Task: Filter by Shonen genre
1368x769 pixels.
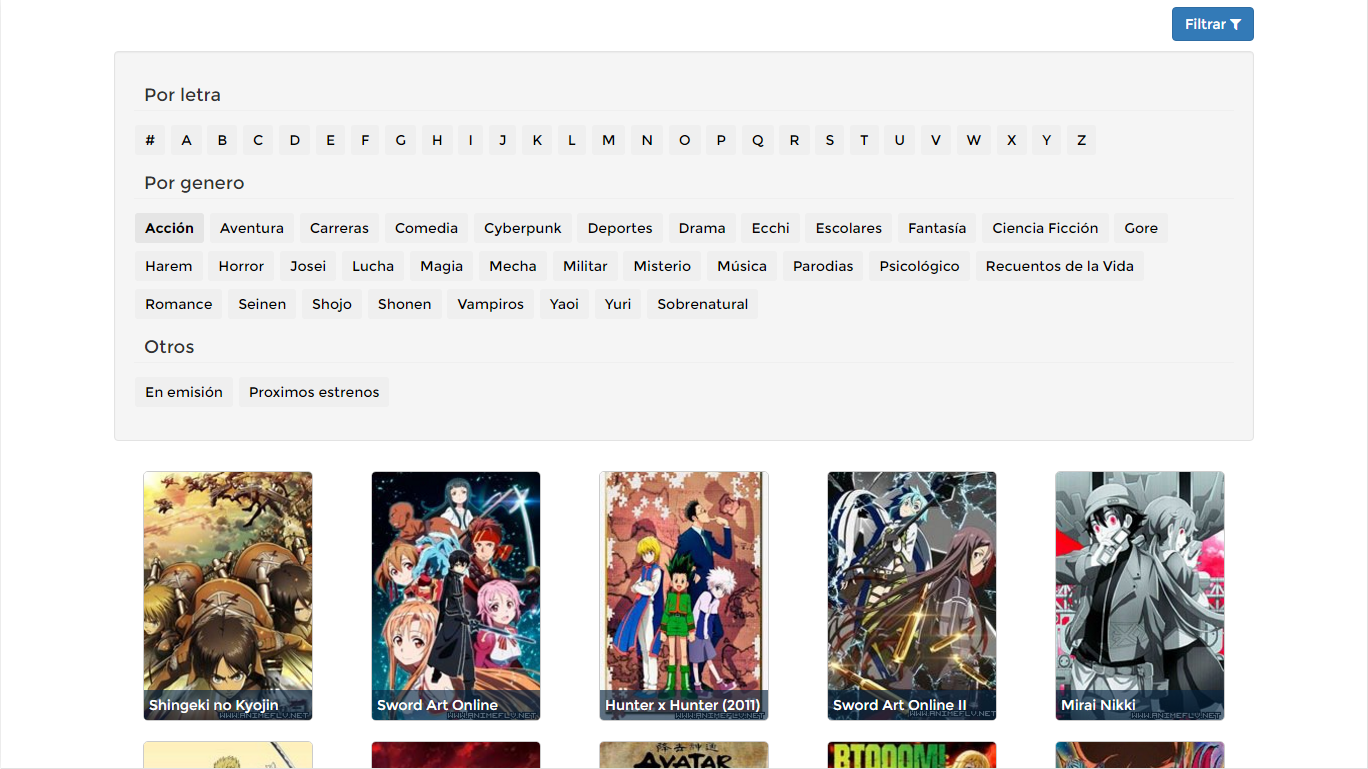Action: tap(405, 304)
